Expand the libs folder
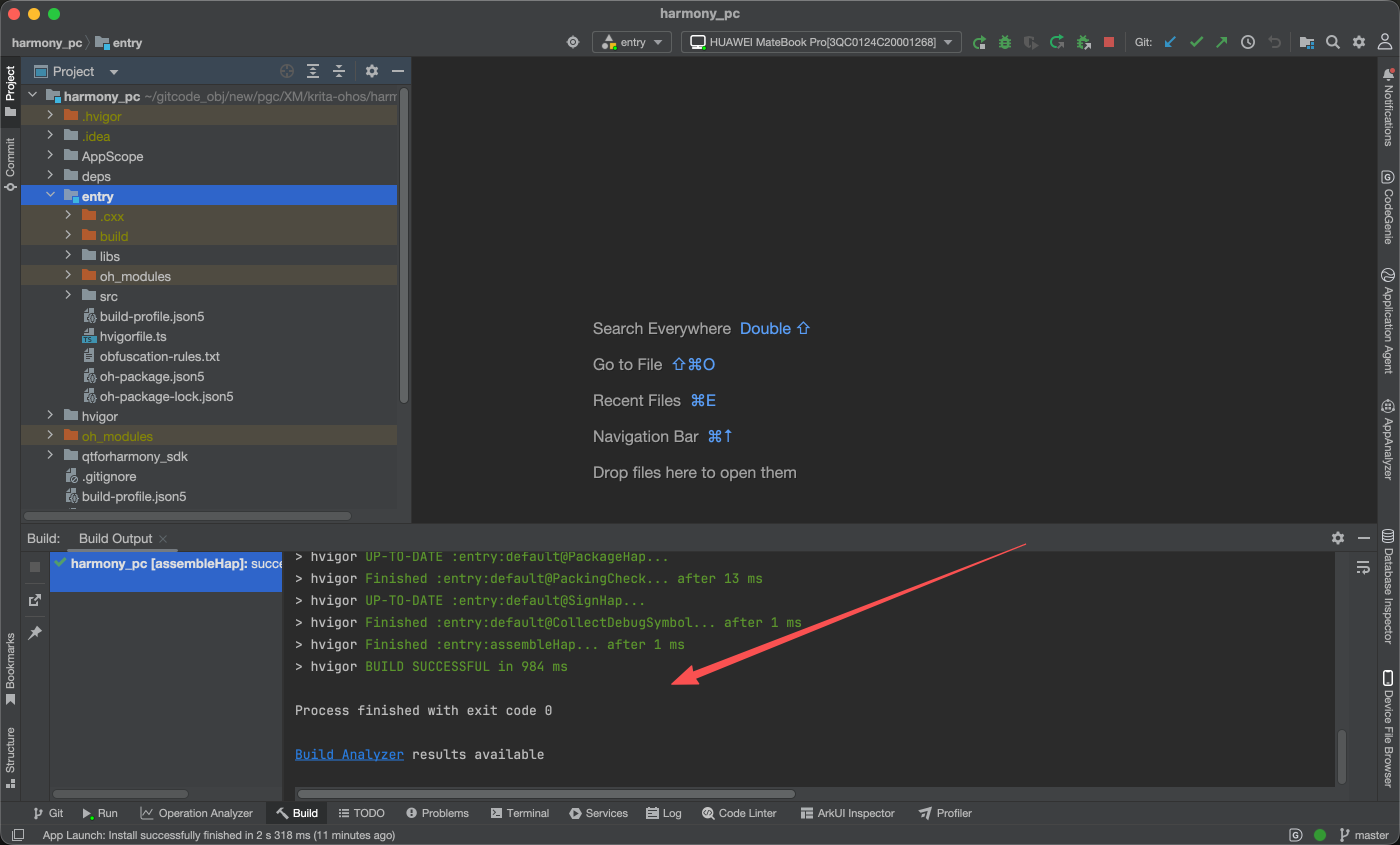The width and height of the screenshot is (1400, 845). [x=68, y=255]
